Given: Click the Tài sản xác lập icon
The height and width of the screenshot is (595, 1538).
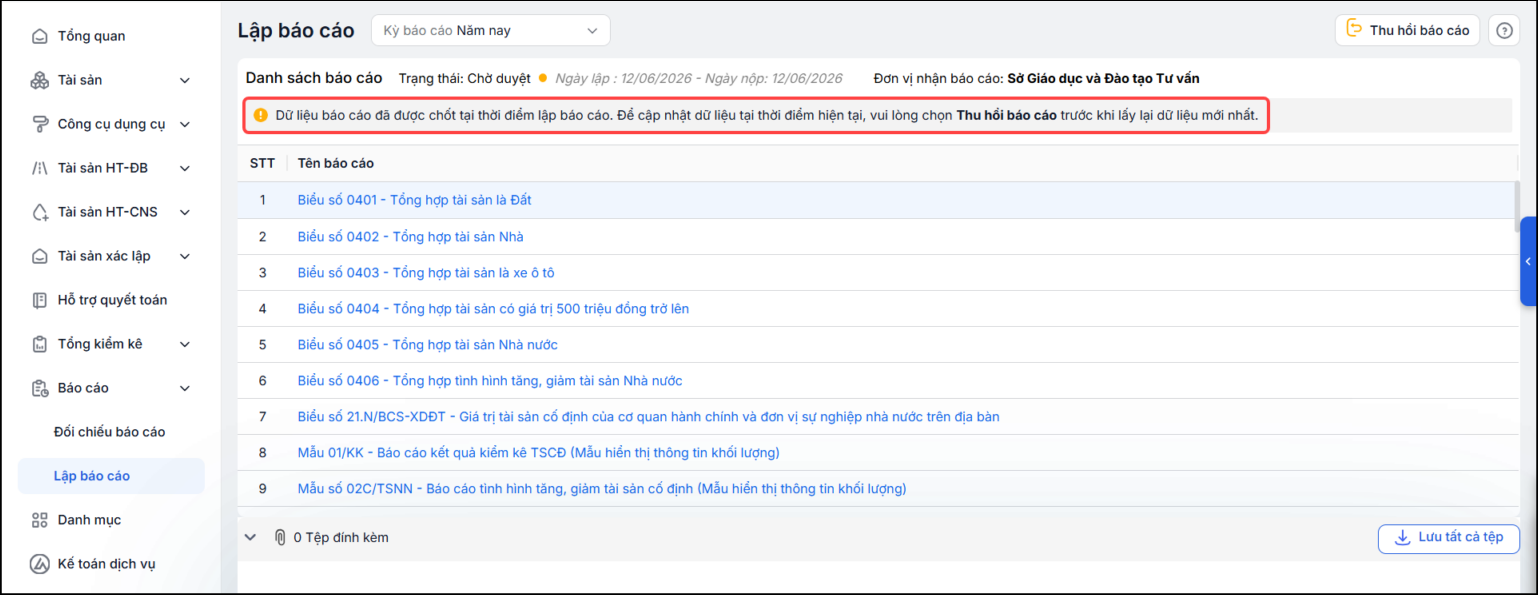Looking at the screenshot, I should (x=40, y=256).
